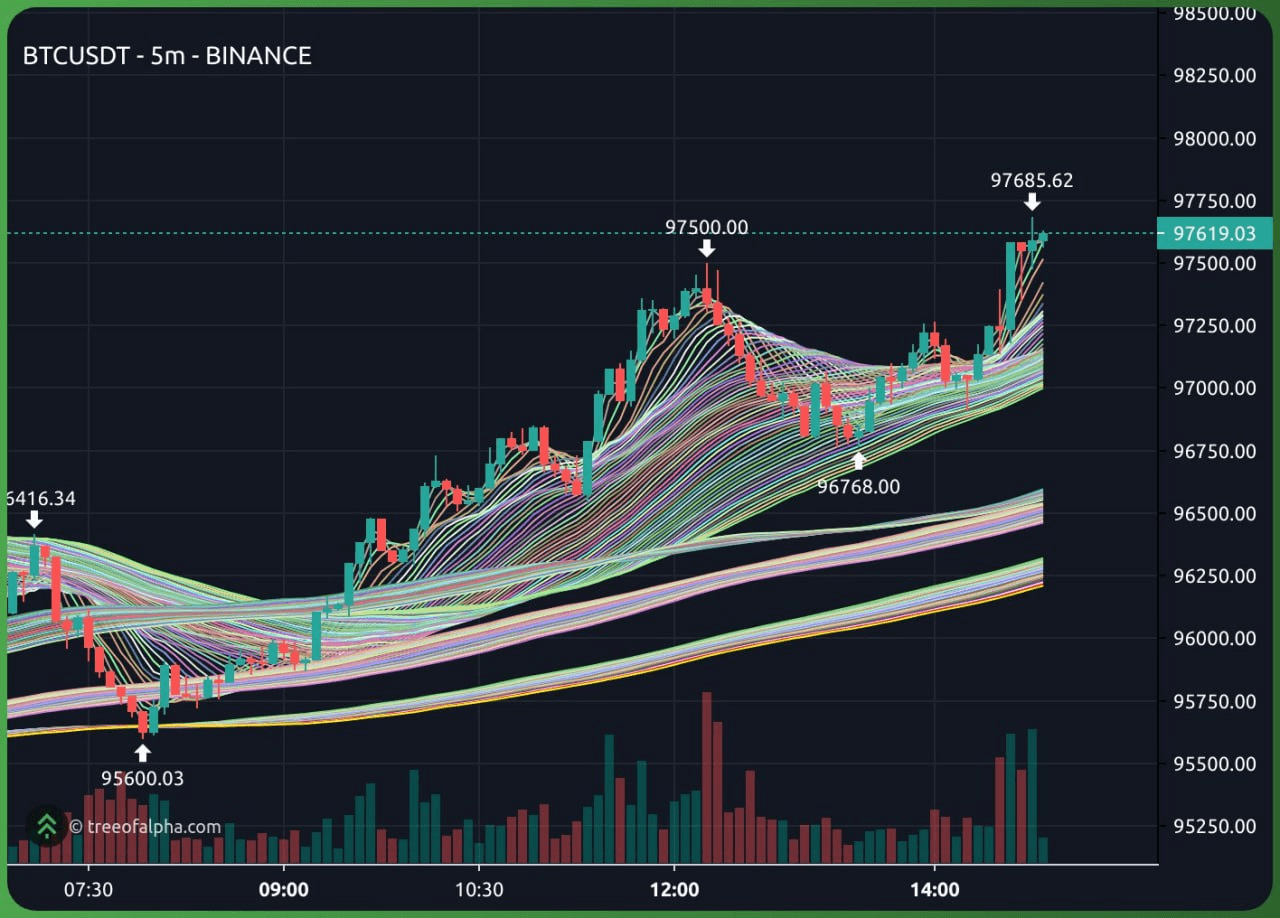This screenshot has width=1280, height=918.
Task: Click the 95600.03 low price annotation
Action: point(142,778)
